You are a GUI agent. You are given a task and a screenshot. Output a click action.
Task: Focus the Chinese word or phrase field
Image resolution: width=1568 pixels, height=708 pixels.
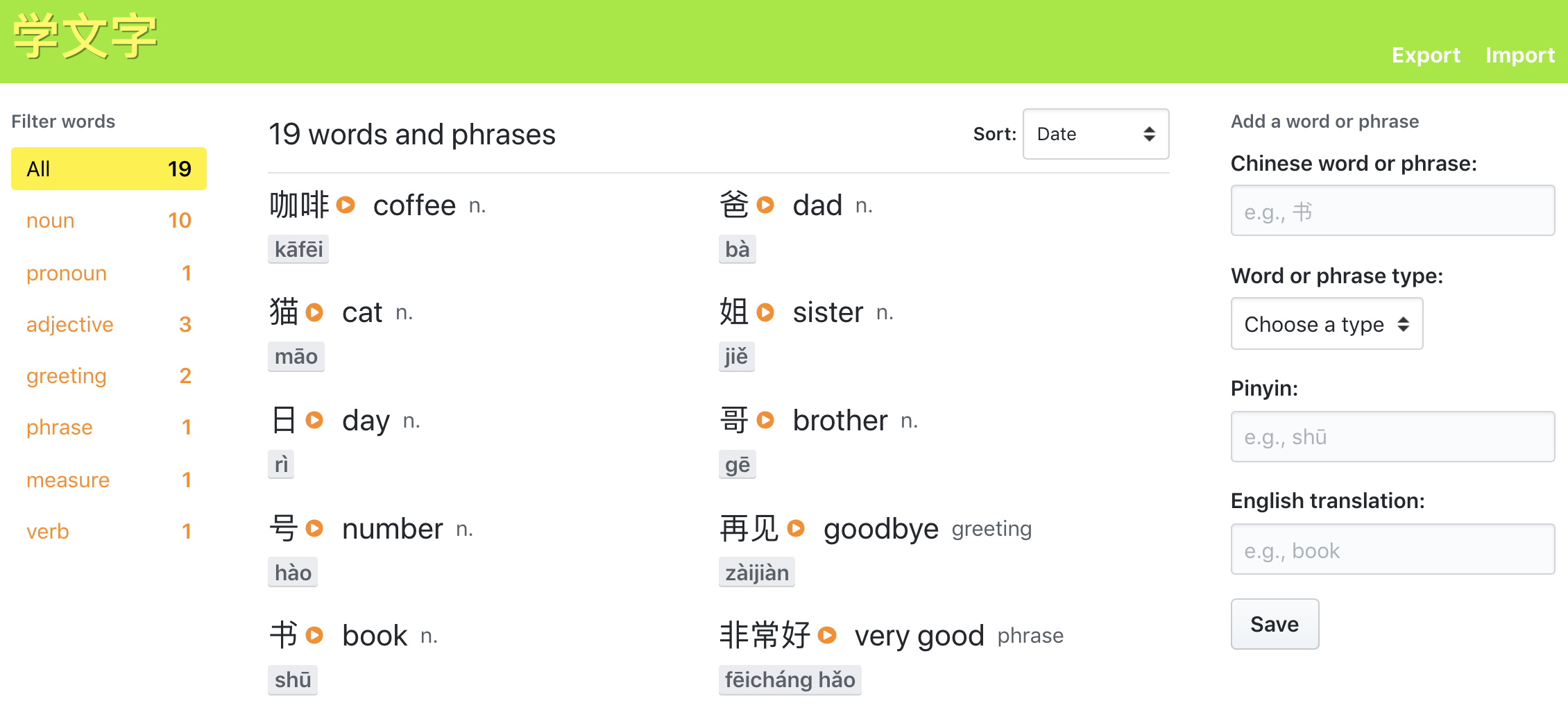pyautogui.click(x=1392, y=211)
